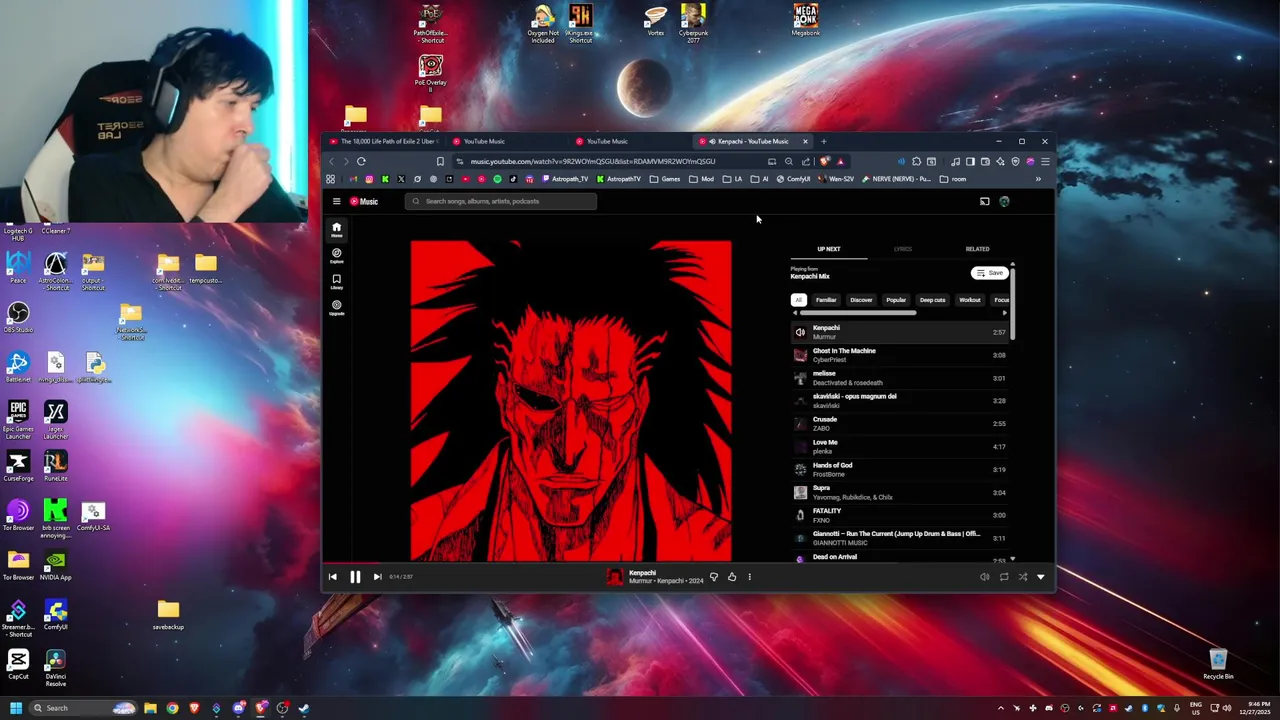Open the ComfyUI bookmark
This screenshot has width=1280, height=720.
tap(794, 179)
